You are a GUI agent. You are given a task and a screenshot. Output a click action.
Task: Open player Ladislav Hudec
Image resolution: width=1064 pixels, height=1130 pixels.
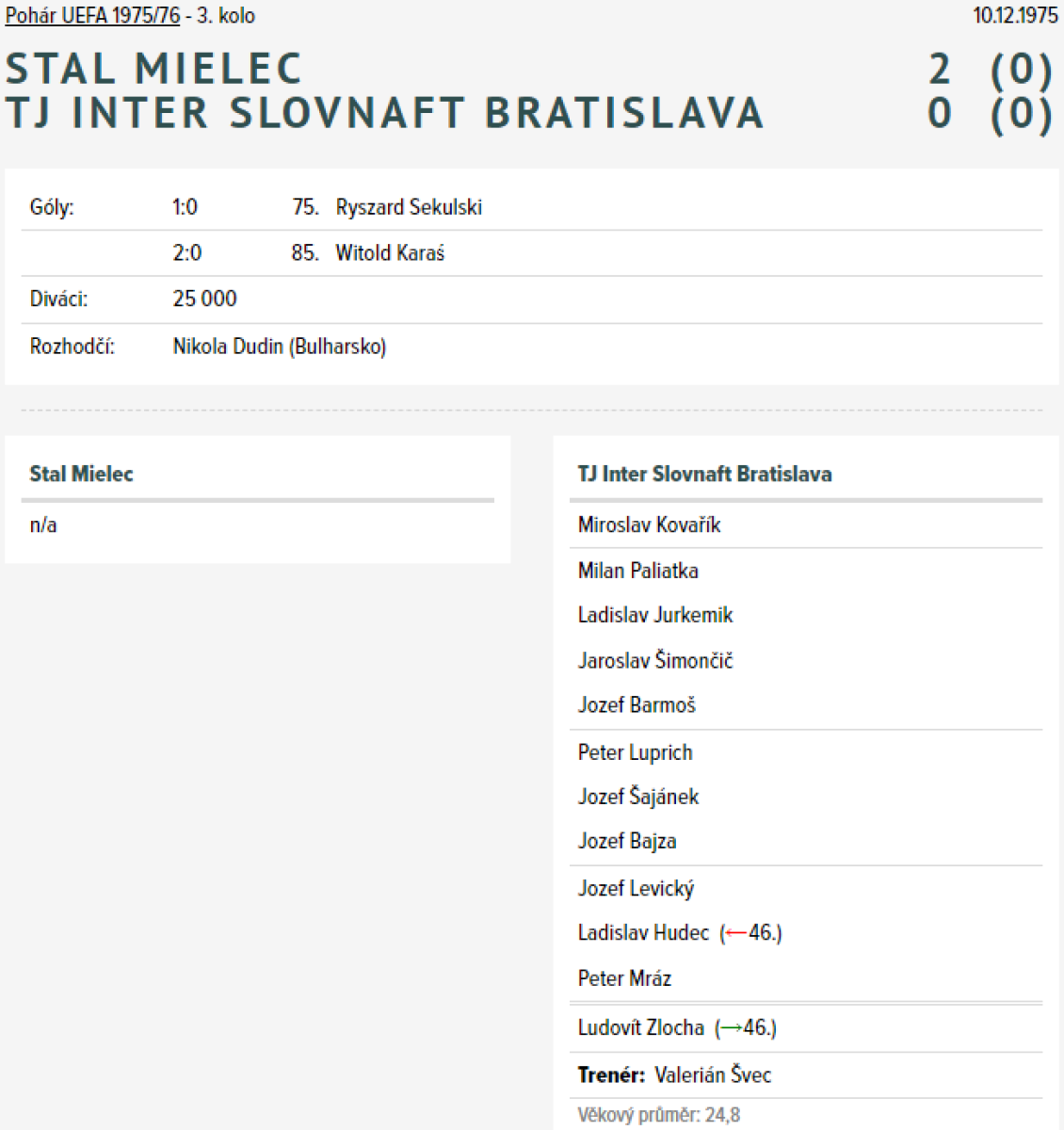[x=643, y=932]
